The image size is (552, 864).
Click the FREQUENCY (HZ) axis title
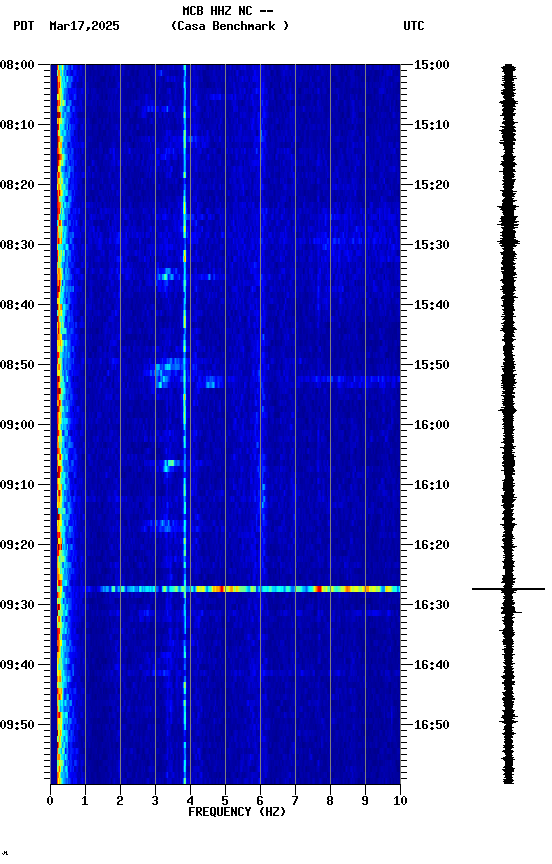tap(237, 812)
